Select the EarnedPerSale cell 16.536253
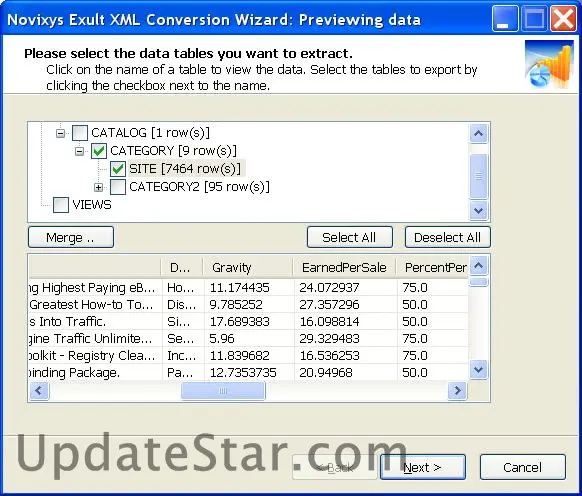 tap(346, 356)
